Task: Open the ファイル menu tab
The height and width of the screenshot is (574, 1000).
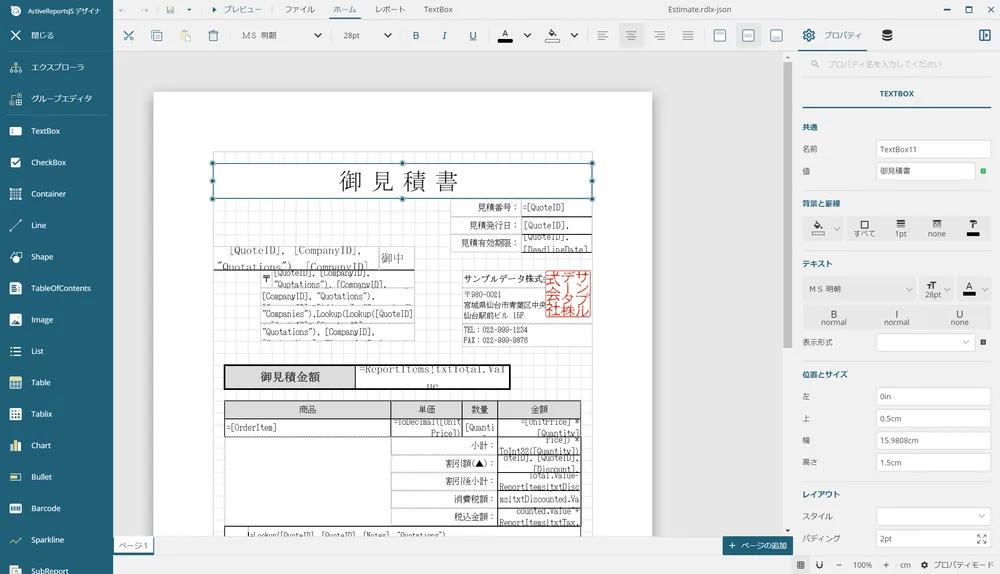Action: (299, 9)
